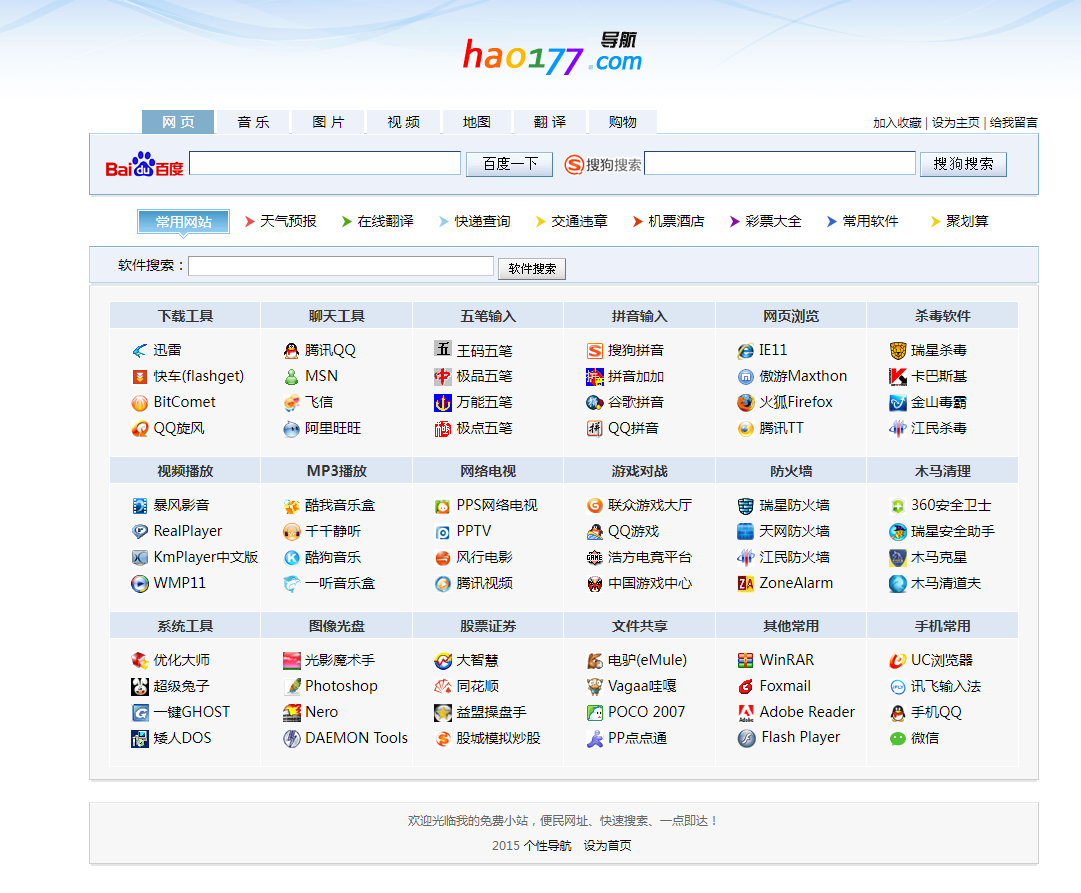This screenshot has height=893, width=1081.
Task: Click the RealPlayer icon
Action: [139, 532]
